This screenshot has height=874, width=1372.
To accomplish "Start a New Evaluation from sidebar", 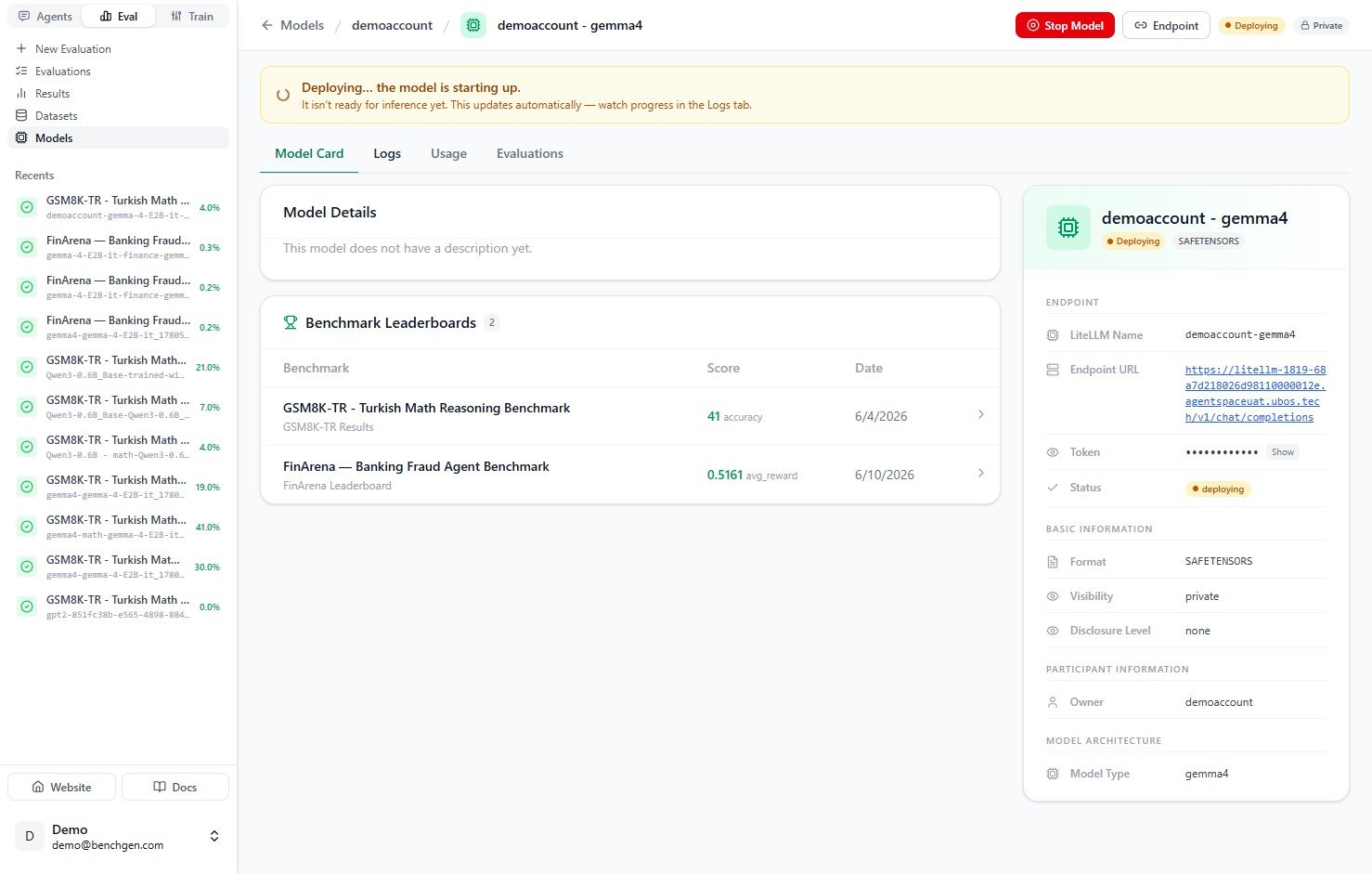I will [119, 49].
